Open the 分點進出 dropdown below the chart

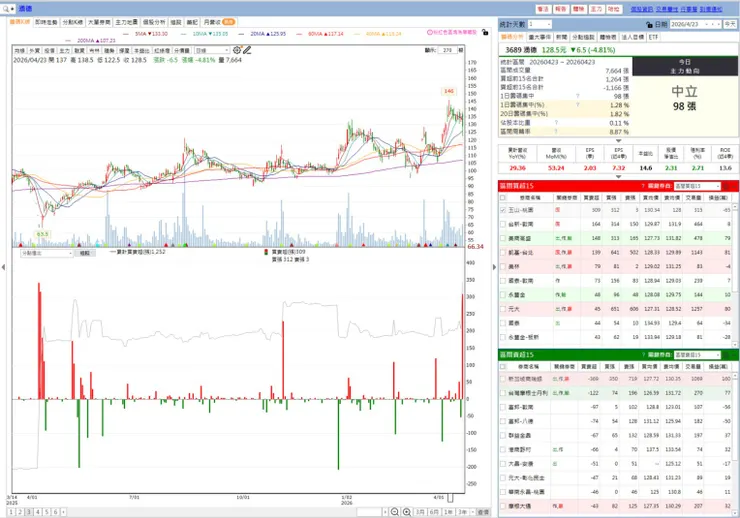tap(47, 253)
